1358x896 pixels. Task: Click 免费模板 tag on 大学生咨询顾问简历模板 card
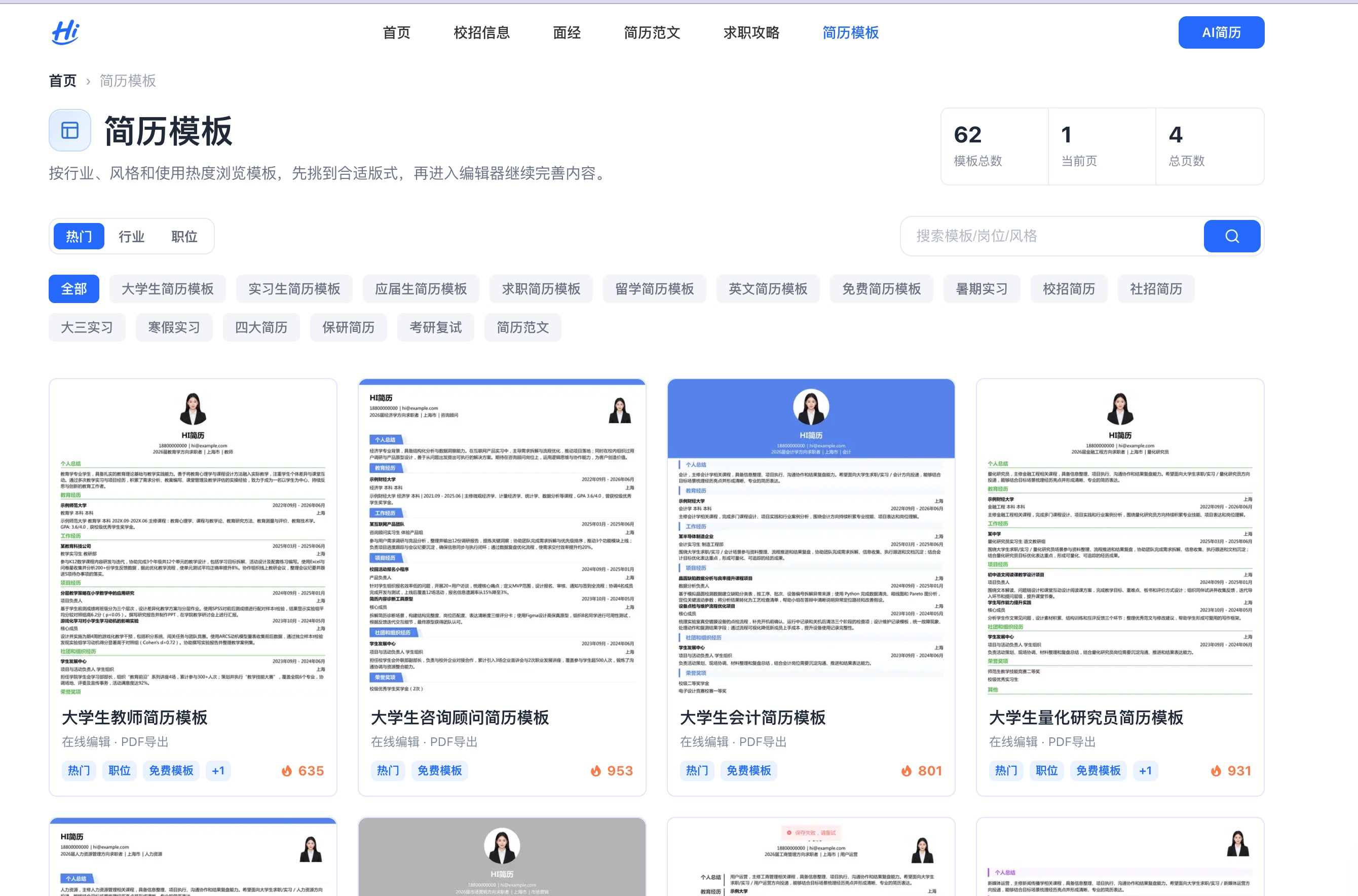pos(440,771)
